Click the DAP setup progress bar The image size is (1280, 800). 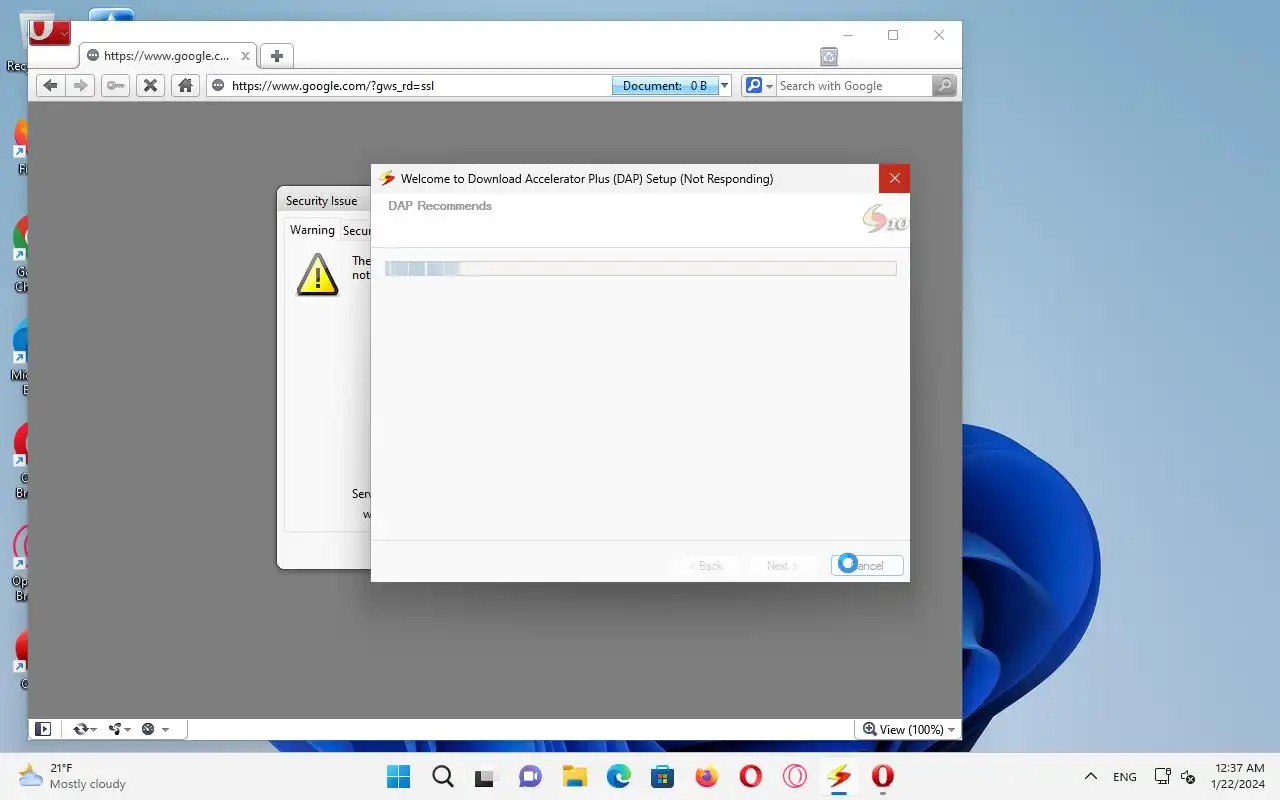tap(640, 268)
